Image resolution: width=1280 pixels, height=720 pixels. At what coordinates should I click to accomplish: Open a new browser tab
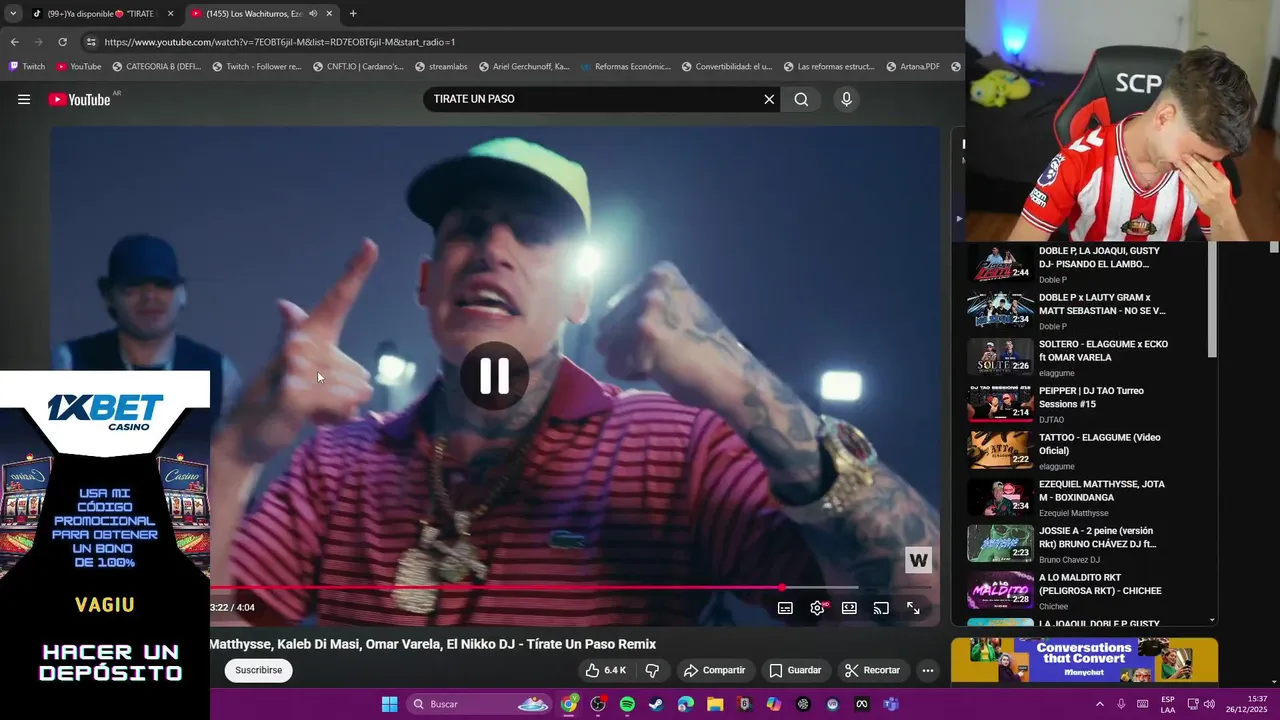pyautogui.click(x=353, y=14)
